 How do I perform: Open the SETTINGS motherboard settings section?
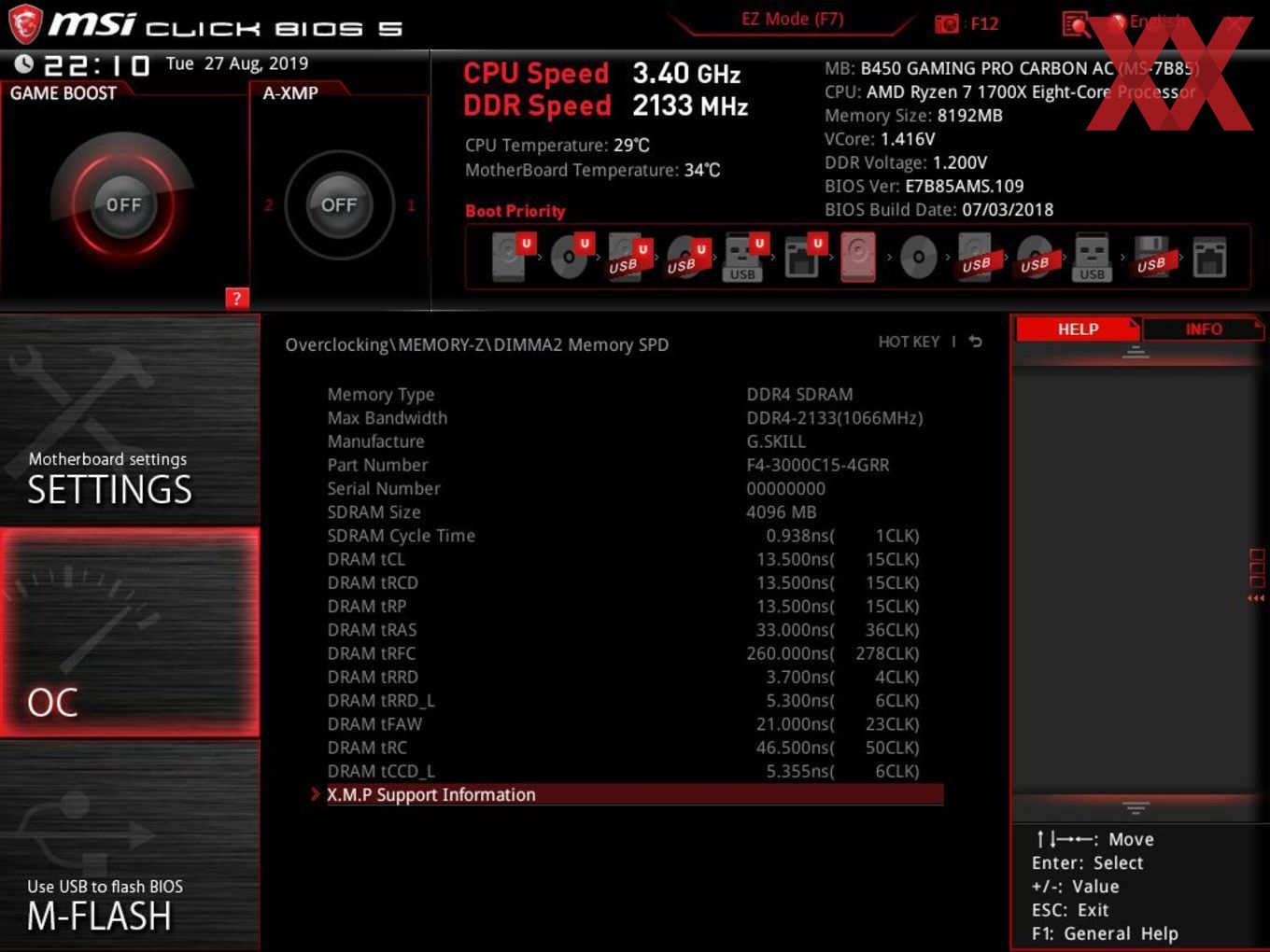(130, 420)
